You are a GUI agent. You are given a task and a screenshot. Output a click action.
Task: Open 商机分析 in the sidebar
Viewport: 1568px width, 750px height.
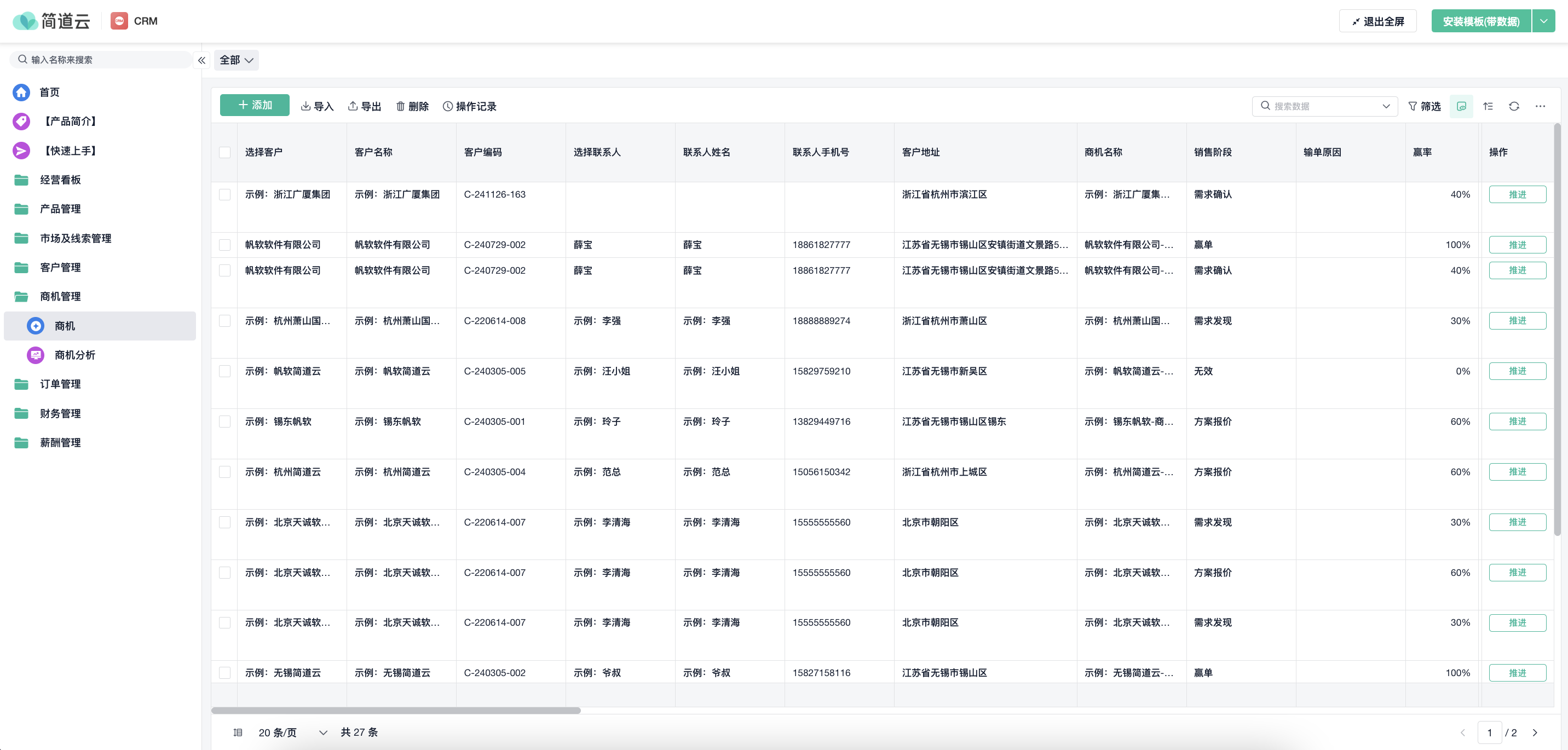tap(74, 355)
